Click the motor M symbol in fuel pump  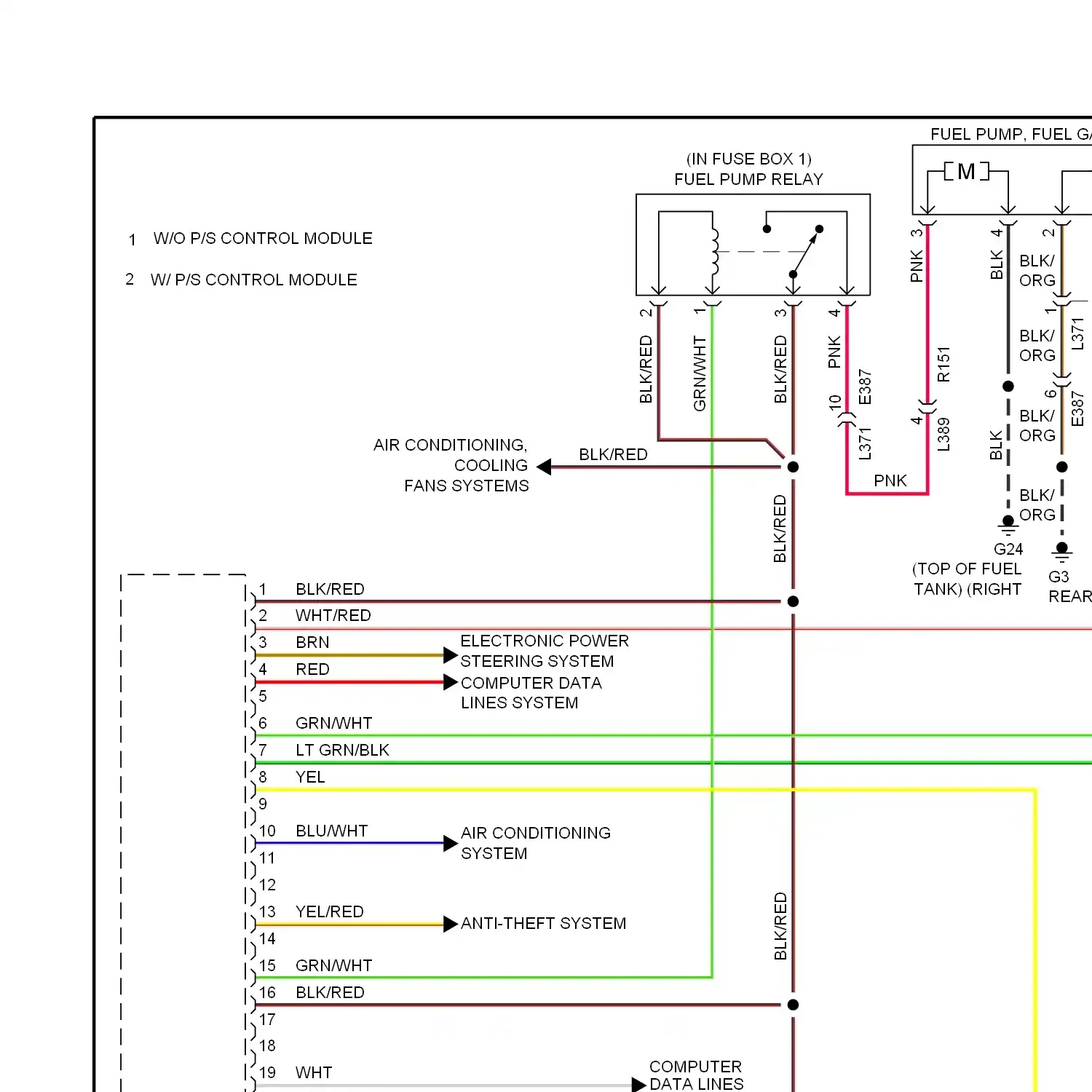(967, 171)
